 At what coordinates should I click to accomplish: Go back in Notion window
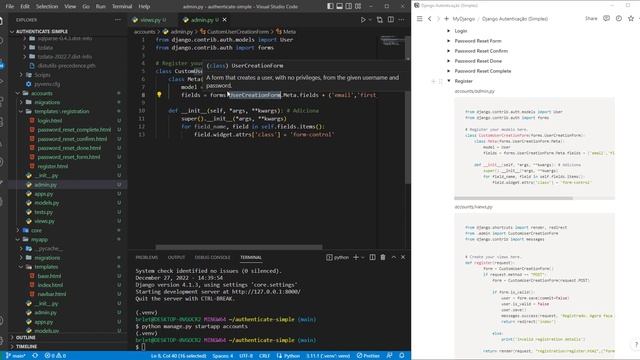coord(429,19)
